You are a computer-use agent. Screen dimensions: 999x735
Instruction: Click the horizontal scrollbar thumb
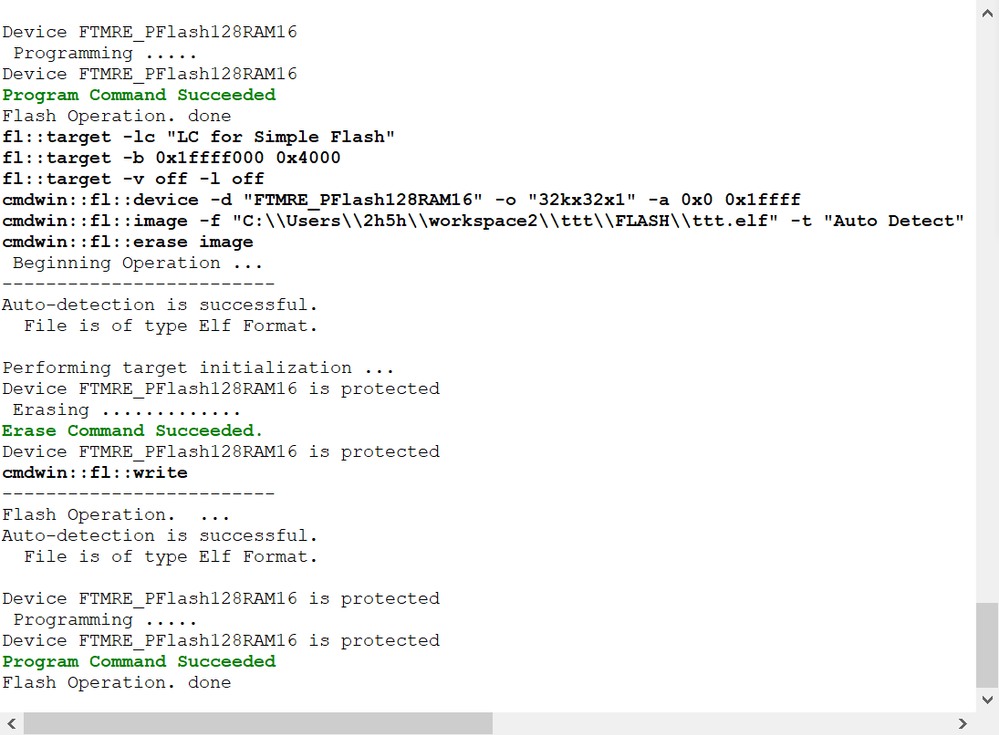(x=258, y=723)
